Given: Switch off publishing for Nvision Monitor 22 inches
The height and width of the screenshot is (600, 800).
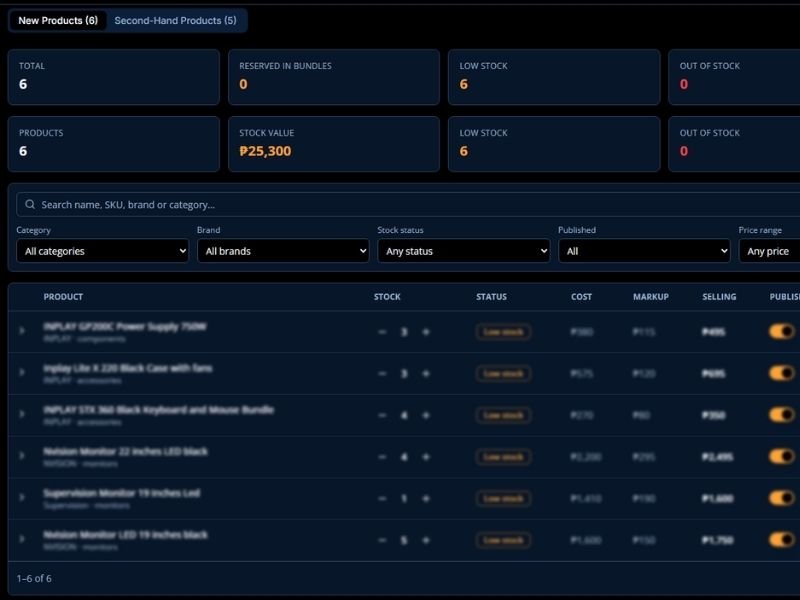Looking at the screenshot, I should pyautogui.click(x=782, y=457).
